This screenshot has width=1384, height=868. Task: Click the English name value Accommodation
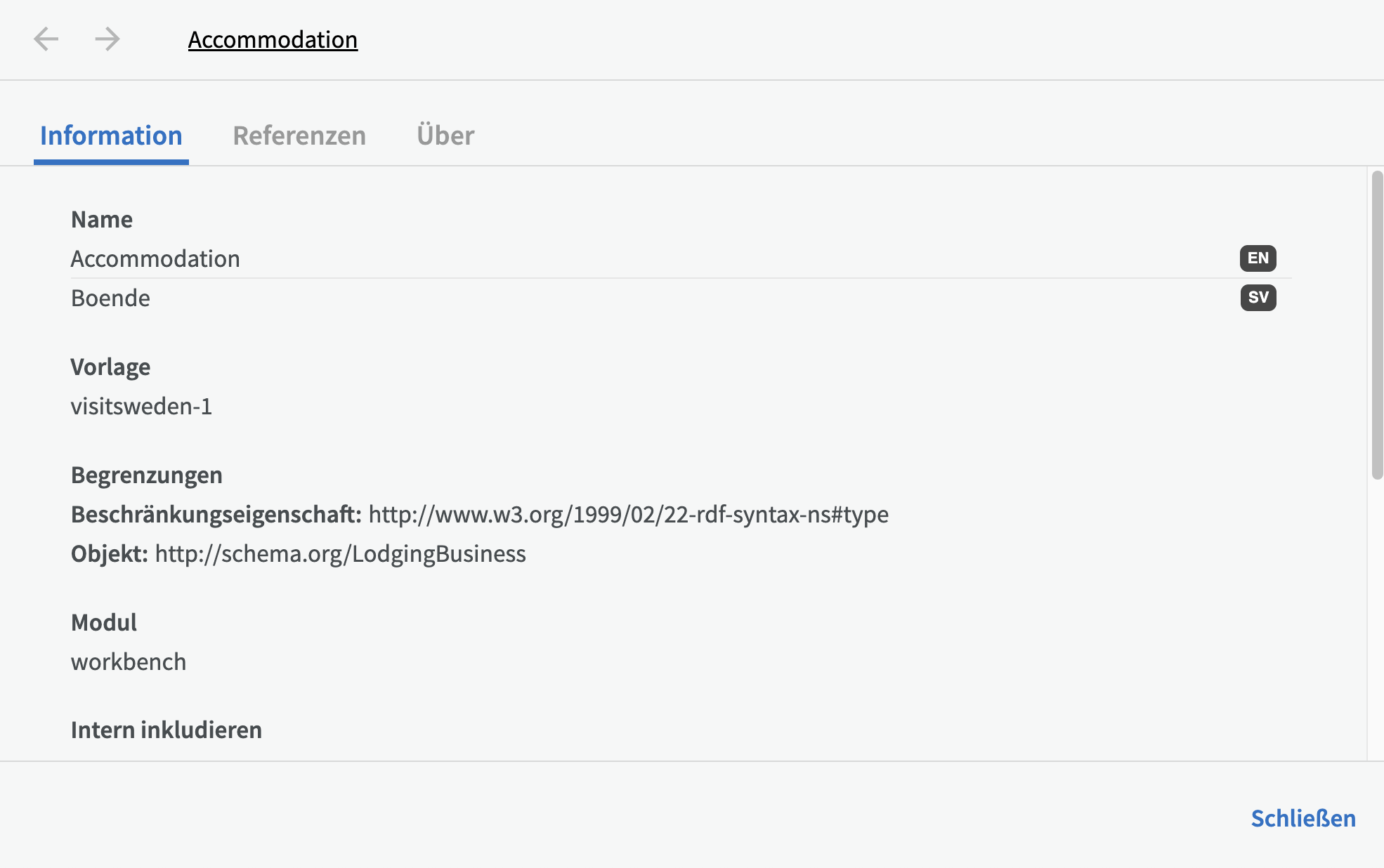pyautogui.click(x=155, y=259)
